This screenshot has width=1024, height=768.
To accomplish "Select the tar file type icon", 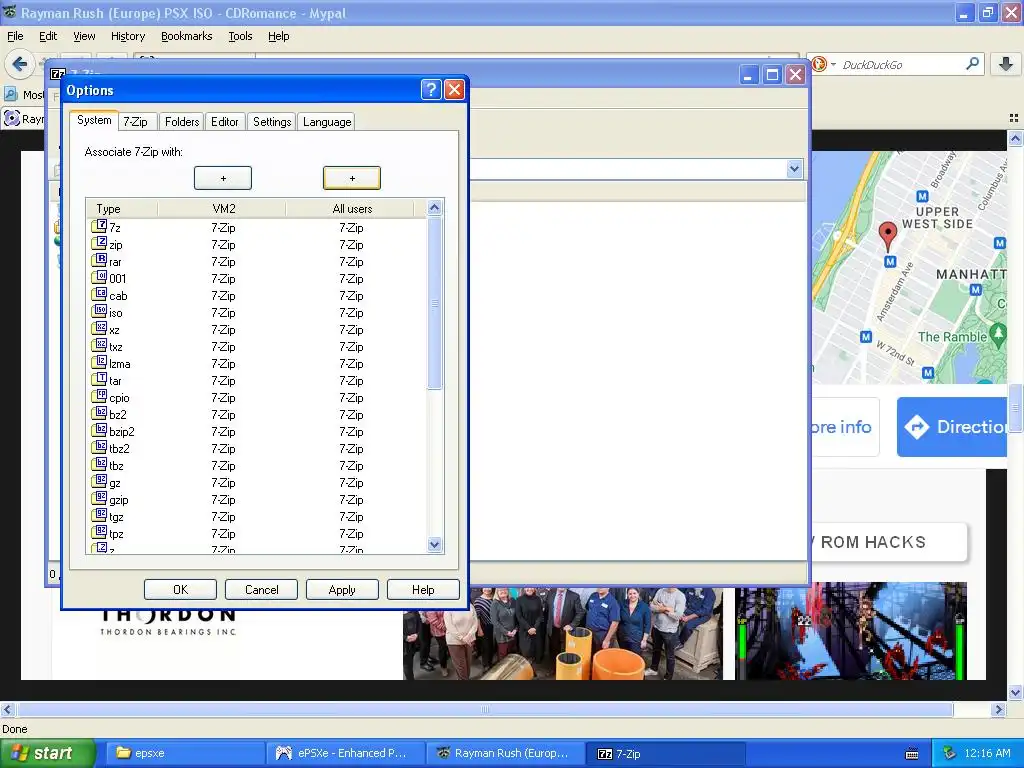I will tap(99, 379).
